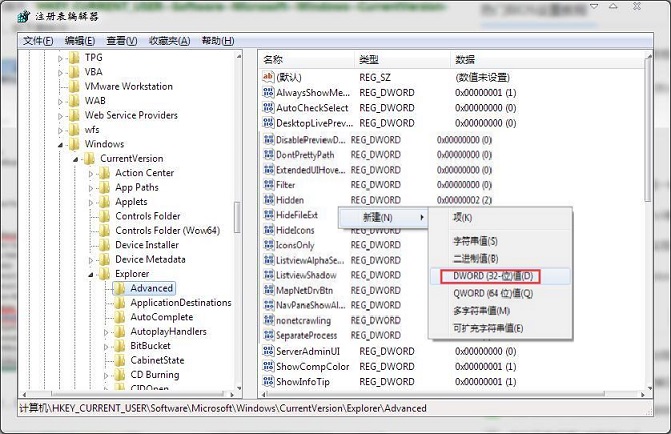This screenshot has width=671, height=434.
Task: Click the DesktopLivePrev... DWORD icon
Action: 268,123
